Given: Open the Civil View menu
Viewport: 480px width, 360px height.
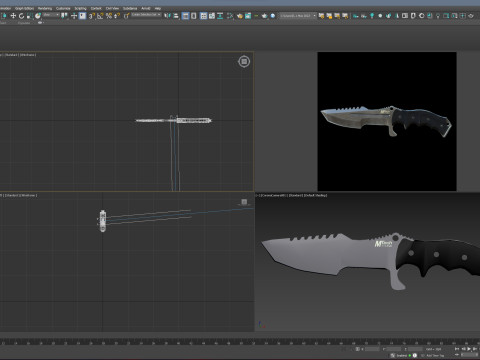Looking at the screenshot, I should tap(112, 8).
